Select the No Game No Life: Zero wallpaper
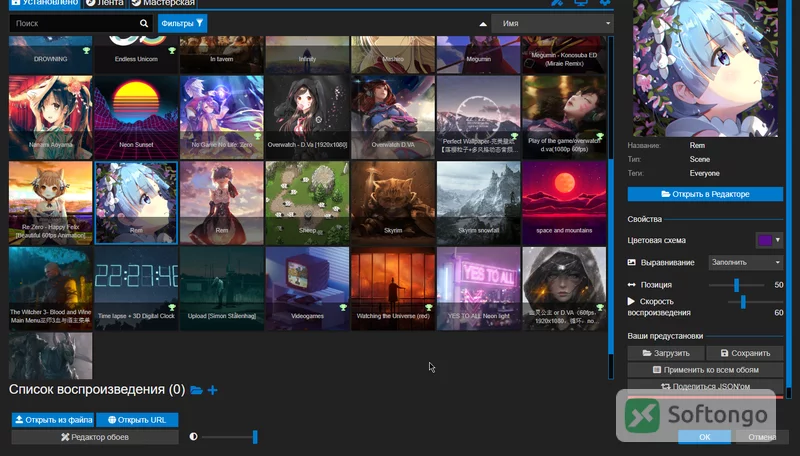This screenshot has height=456, width=800. (222, 117)
